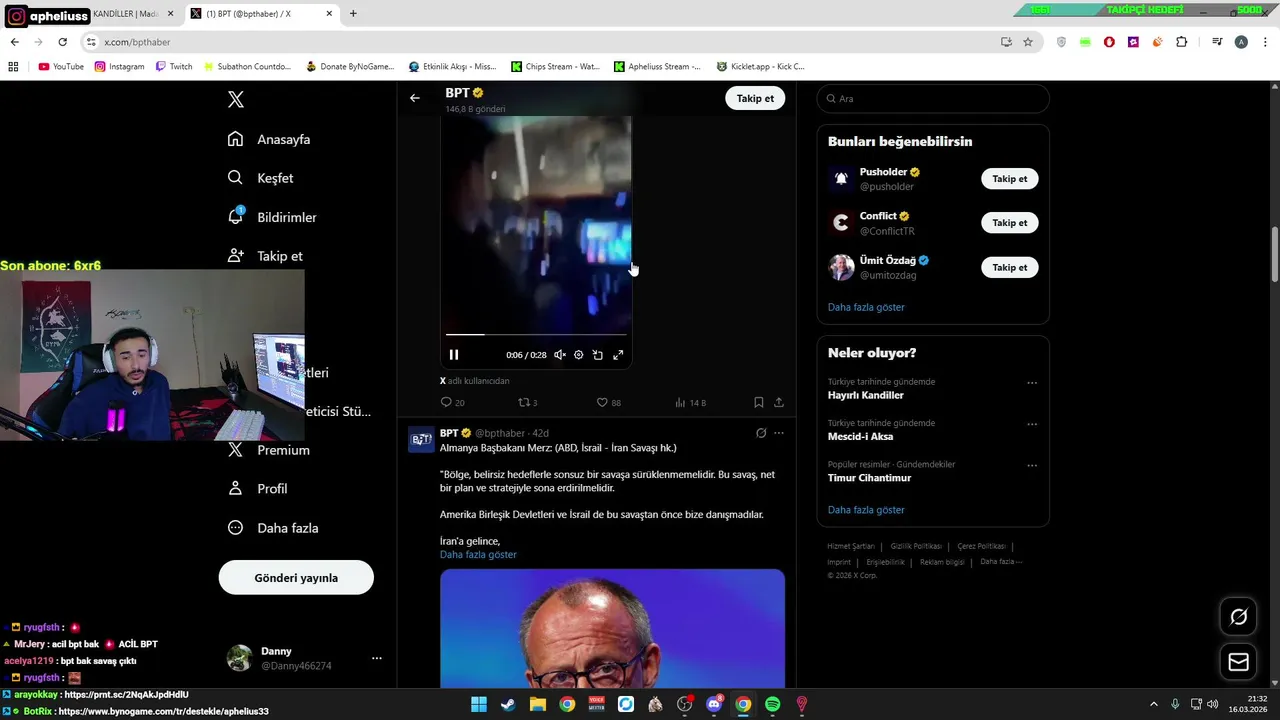View analytics showing 14 B views

(x=690, y=402)
